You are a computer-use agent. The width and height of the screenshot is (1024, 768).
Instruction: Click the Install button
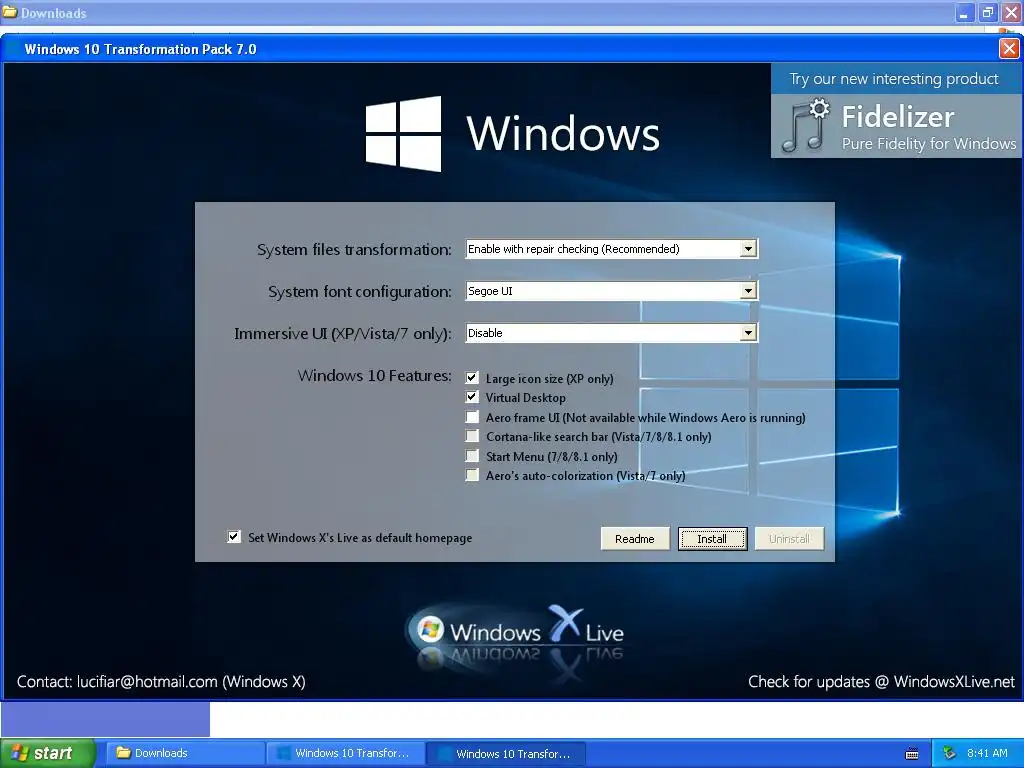[712, 539]
